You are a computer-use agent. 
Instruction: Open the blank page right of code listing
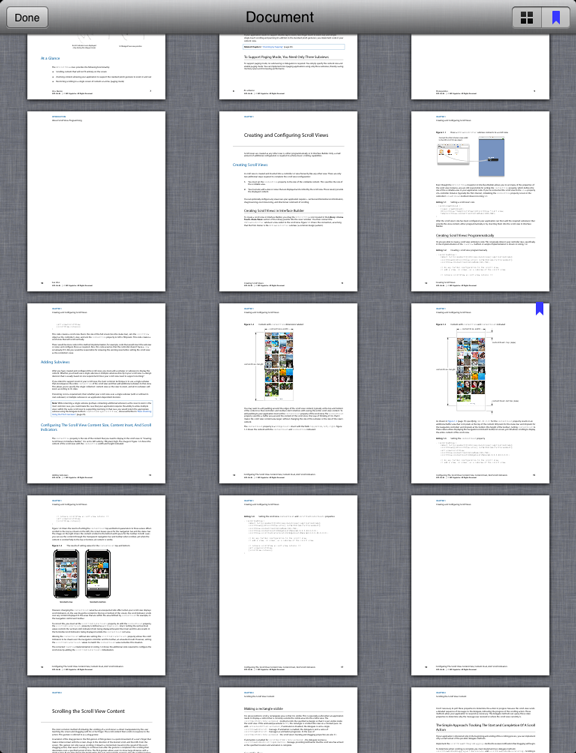tap(480, 585)
